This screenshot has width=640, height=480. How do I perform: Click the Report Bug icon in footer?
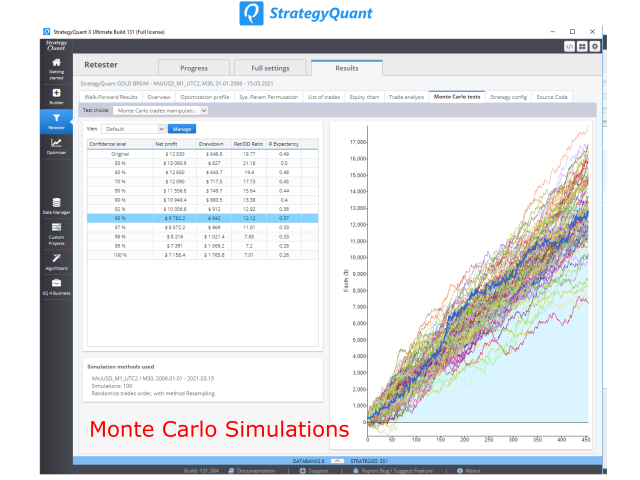pyautogui.click(x=356, y=471)
